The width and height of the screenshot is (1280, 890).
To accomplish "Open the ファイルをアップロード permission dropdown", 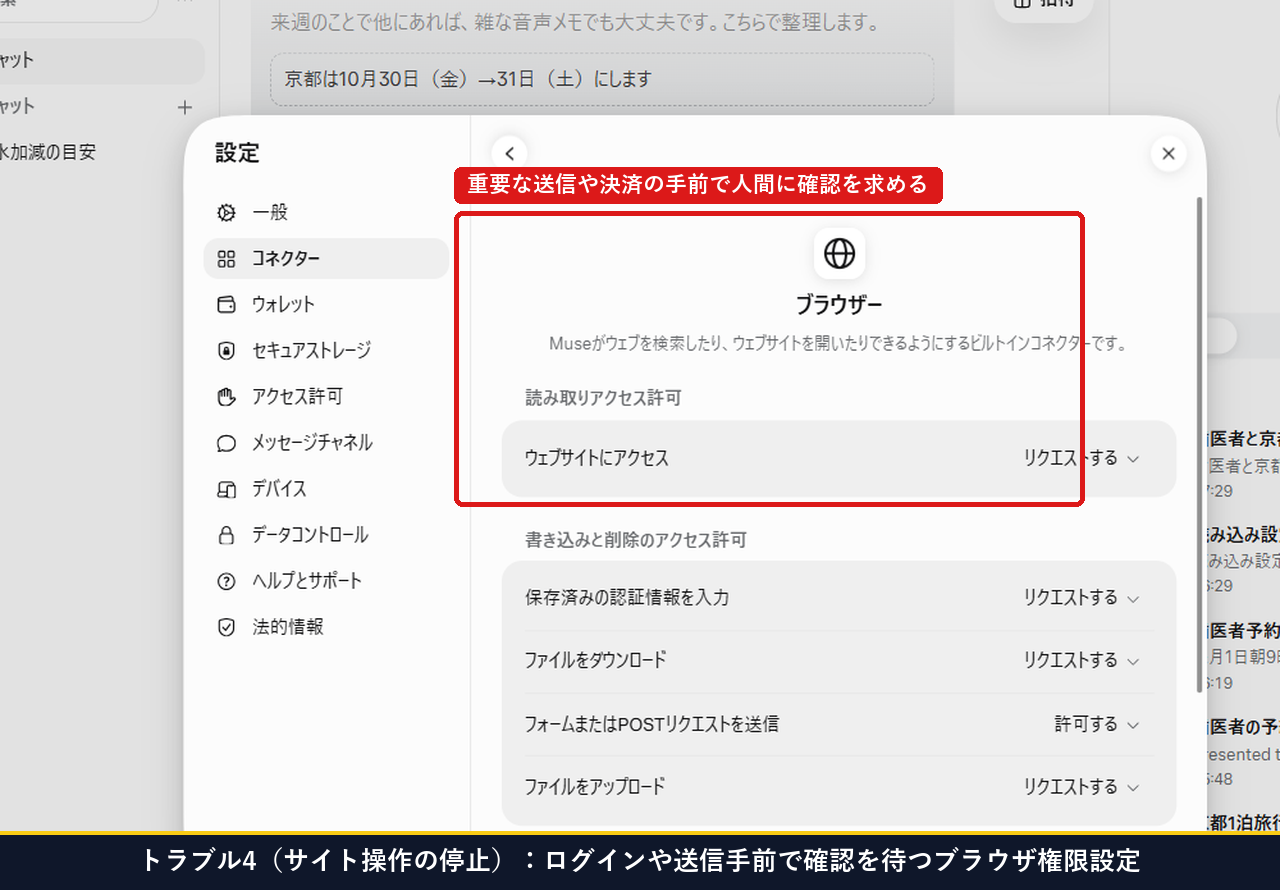I will [1081, 787].
